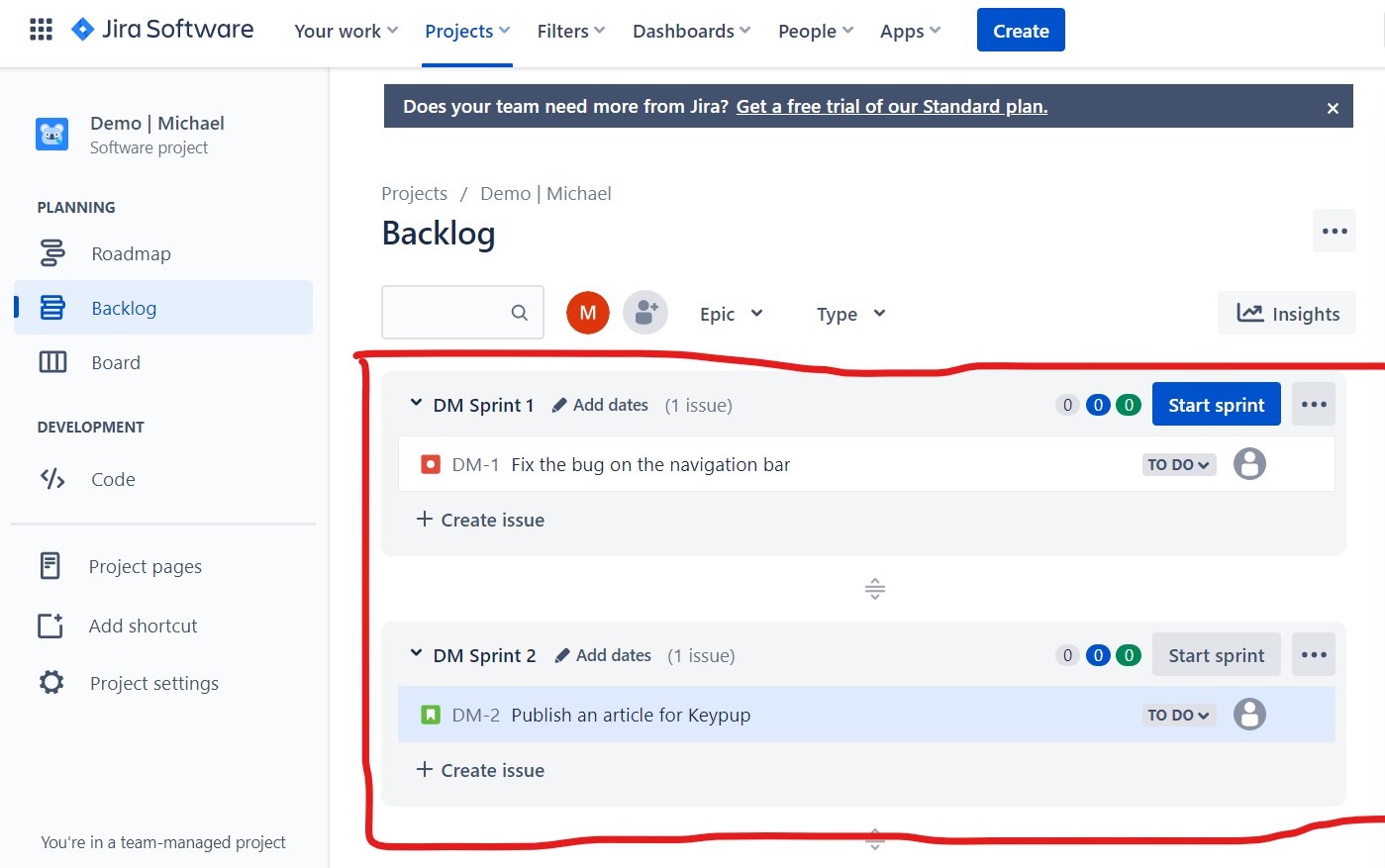Open the TO DO status dropdown for DM-2
1385x868 pixels.
pyautogui.click(x=1178, y=715)
